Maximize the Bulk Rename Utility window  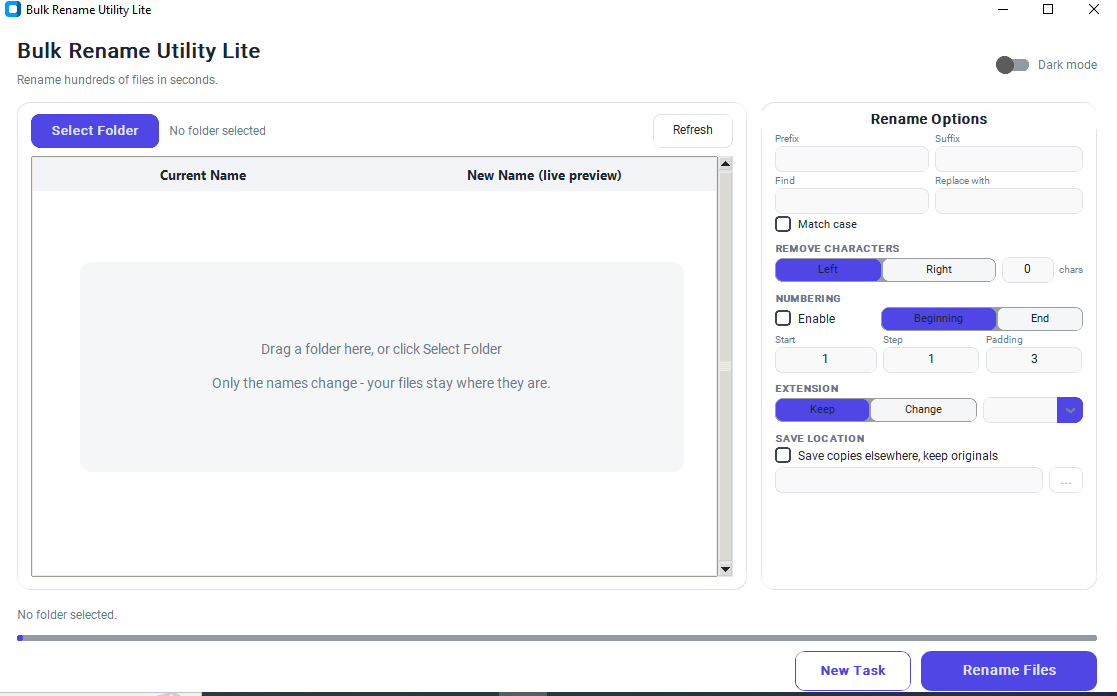(x=1048, y=9)
